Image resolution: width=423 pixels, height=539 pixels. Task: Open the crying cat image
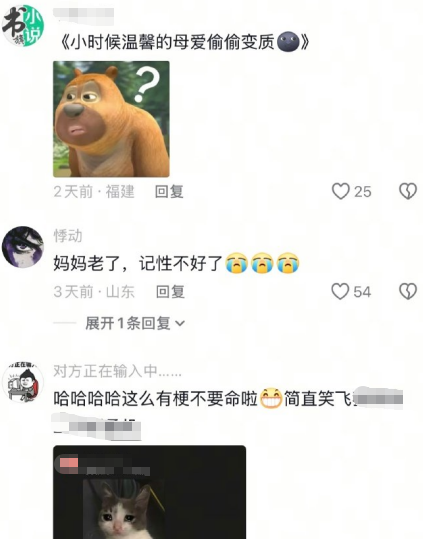149,492
